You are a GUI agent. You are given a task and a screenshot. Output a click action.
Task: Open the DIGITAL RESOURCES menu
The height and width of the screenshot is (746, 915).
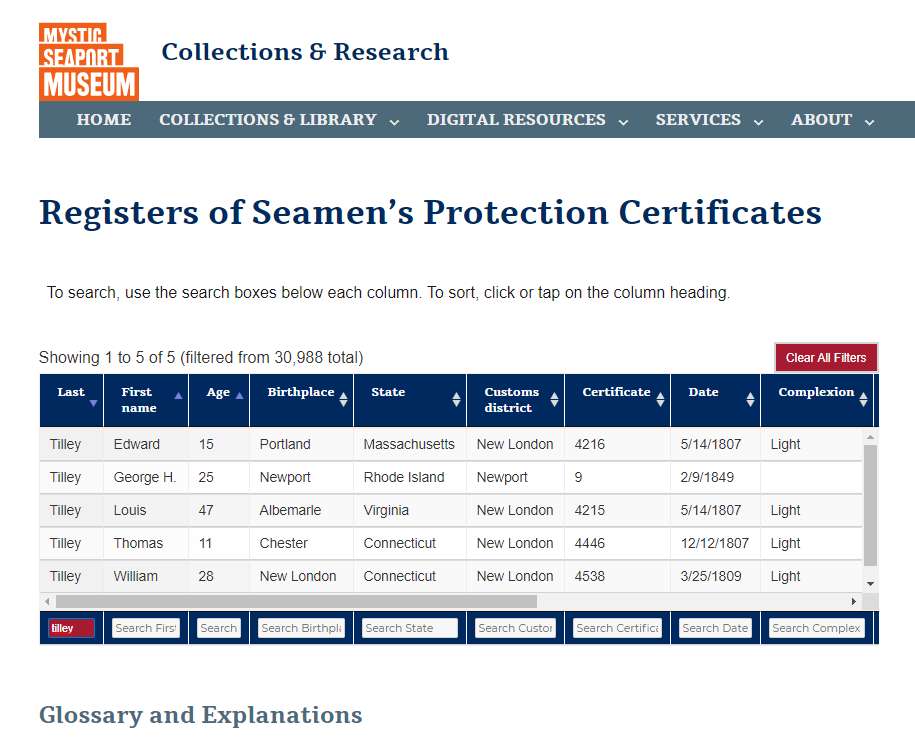click(x=516, y=120)
